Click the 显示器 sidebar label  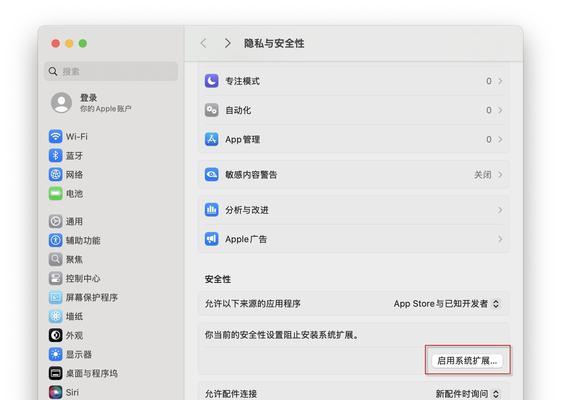(x=79, y=355)
